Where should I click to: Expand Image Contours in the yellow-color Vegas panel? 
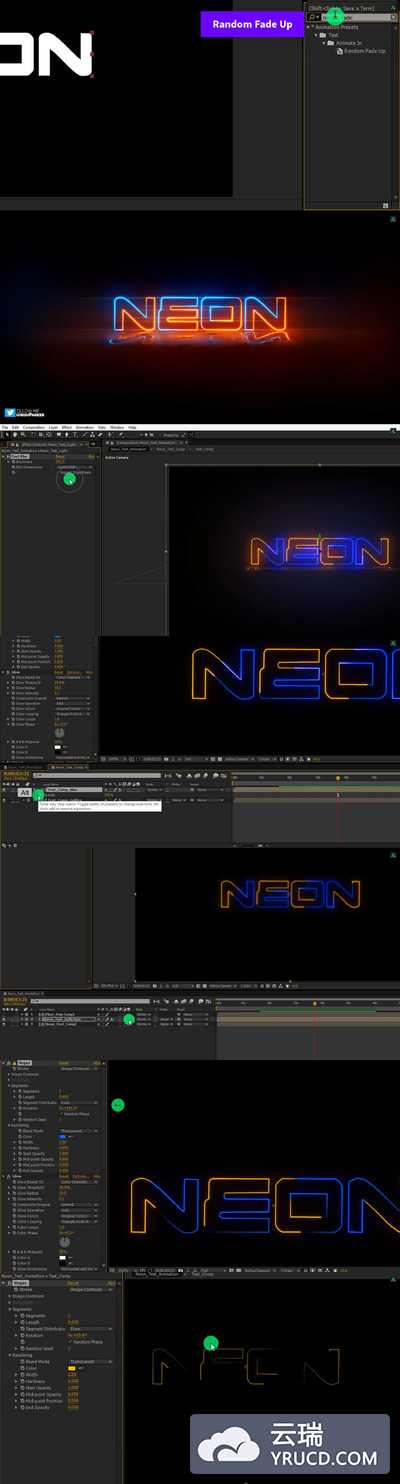[10, 1296]
